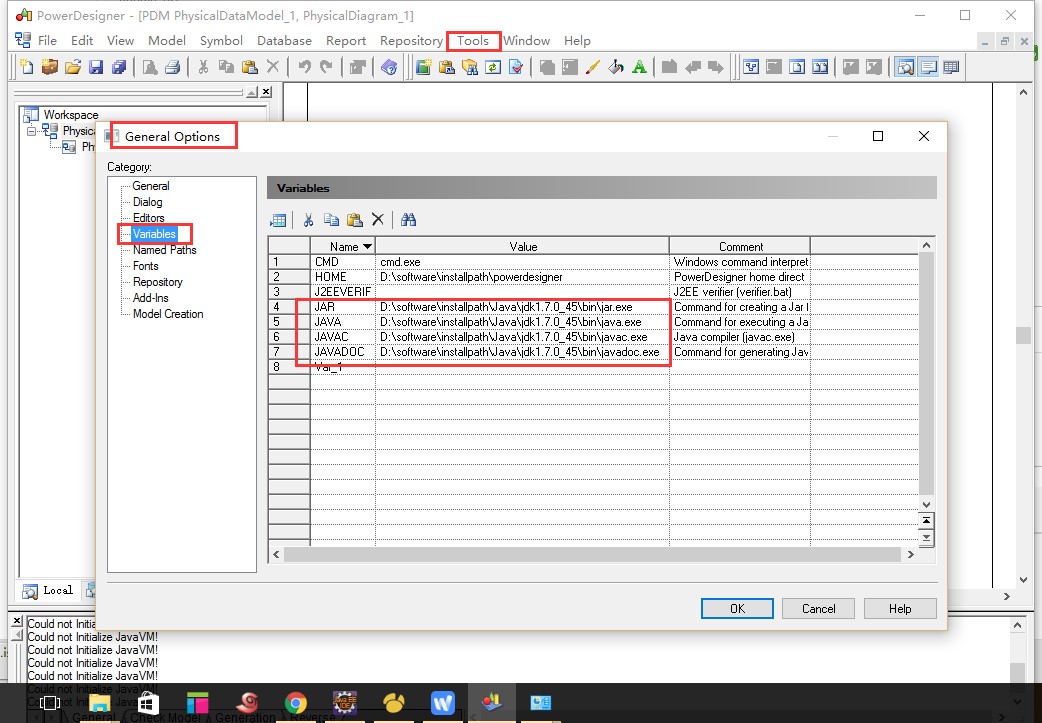Click the HOME variable value cell

point(522,277)
